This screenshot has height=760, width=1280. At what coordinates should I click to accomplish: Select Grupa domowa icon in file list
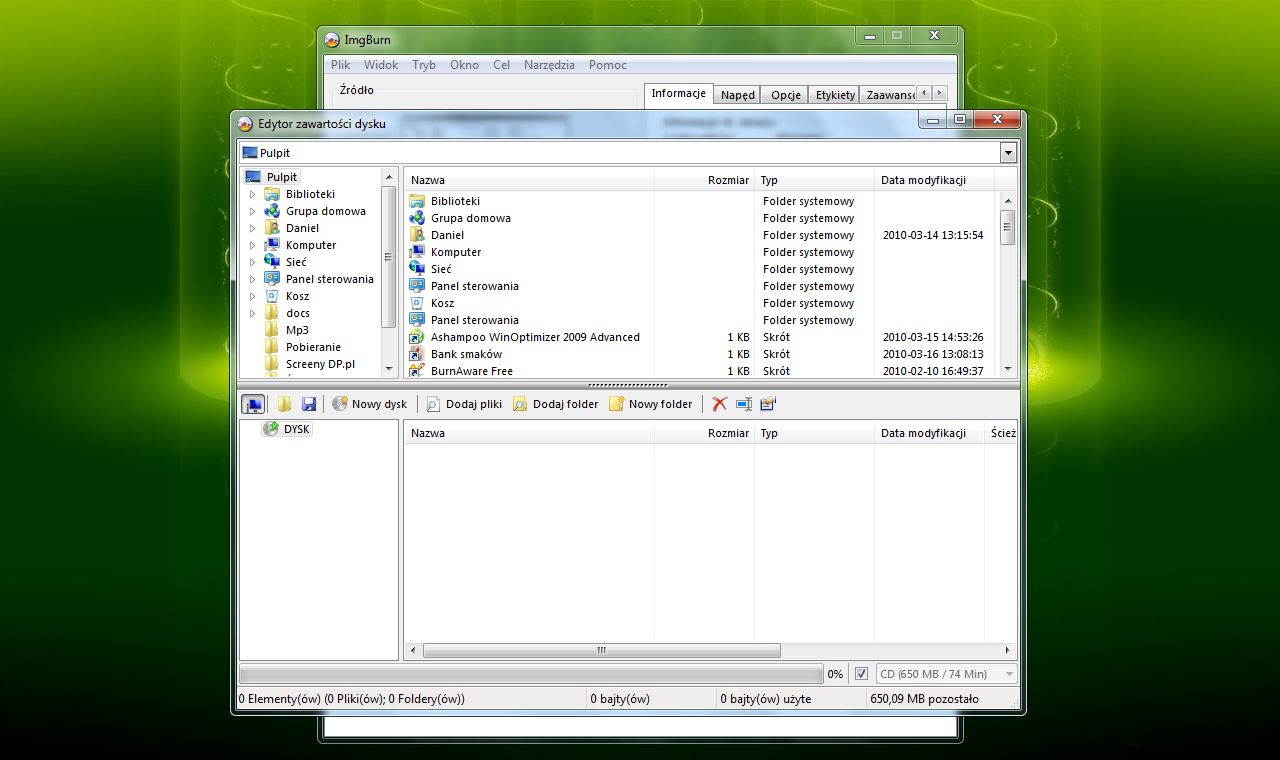pos(417,218)
